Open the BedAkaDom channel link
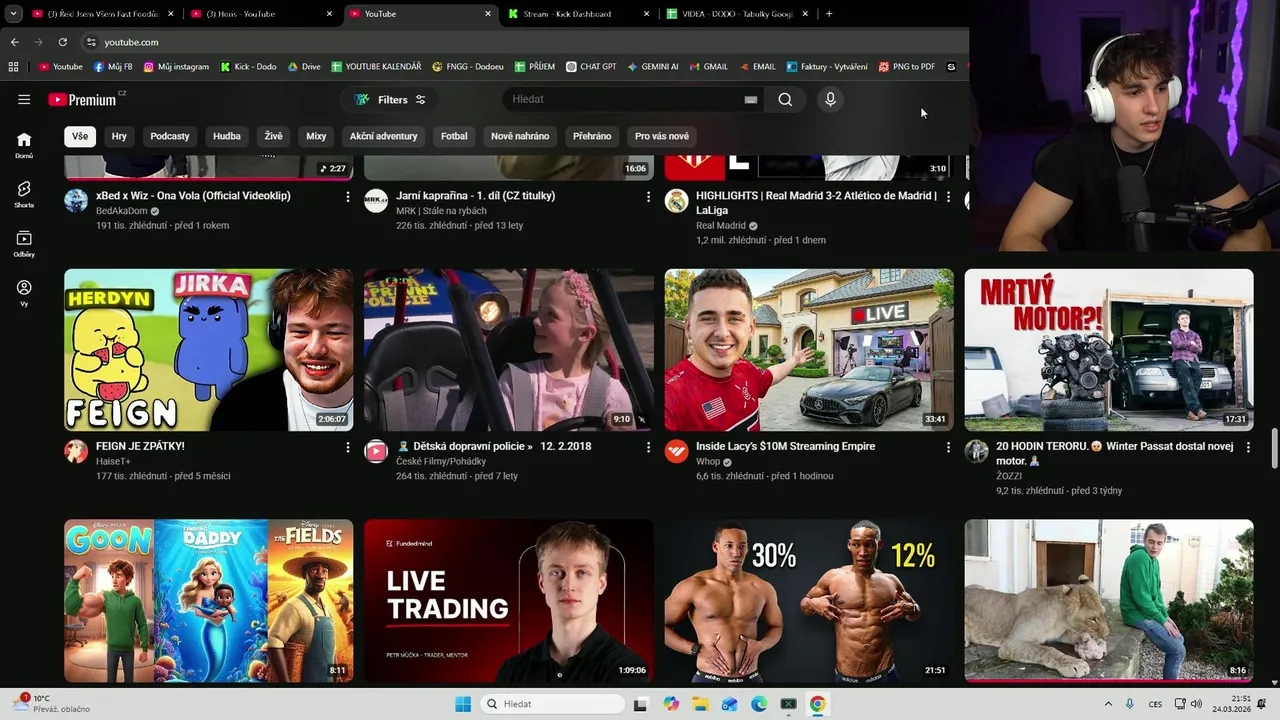 121,211
